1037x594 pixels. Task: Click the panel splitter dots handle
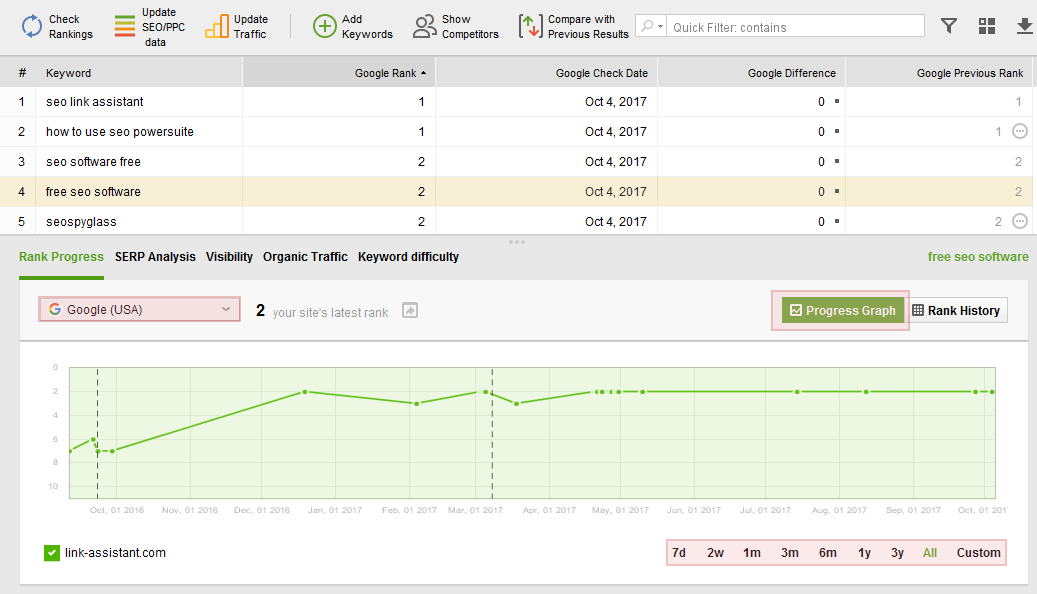point(517,242)
